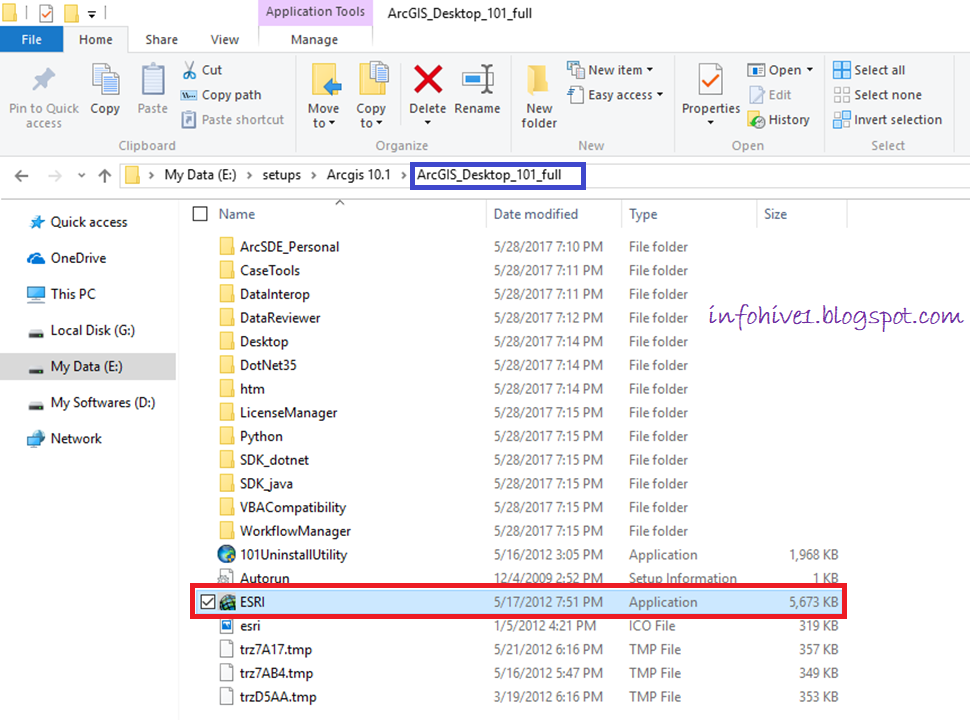Select the LicenseManager folder
This screenshot has width=970, height=720.
click(x=288, y=413)
